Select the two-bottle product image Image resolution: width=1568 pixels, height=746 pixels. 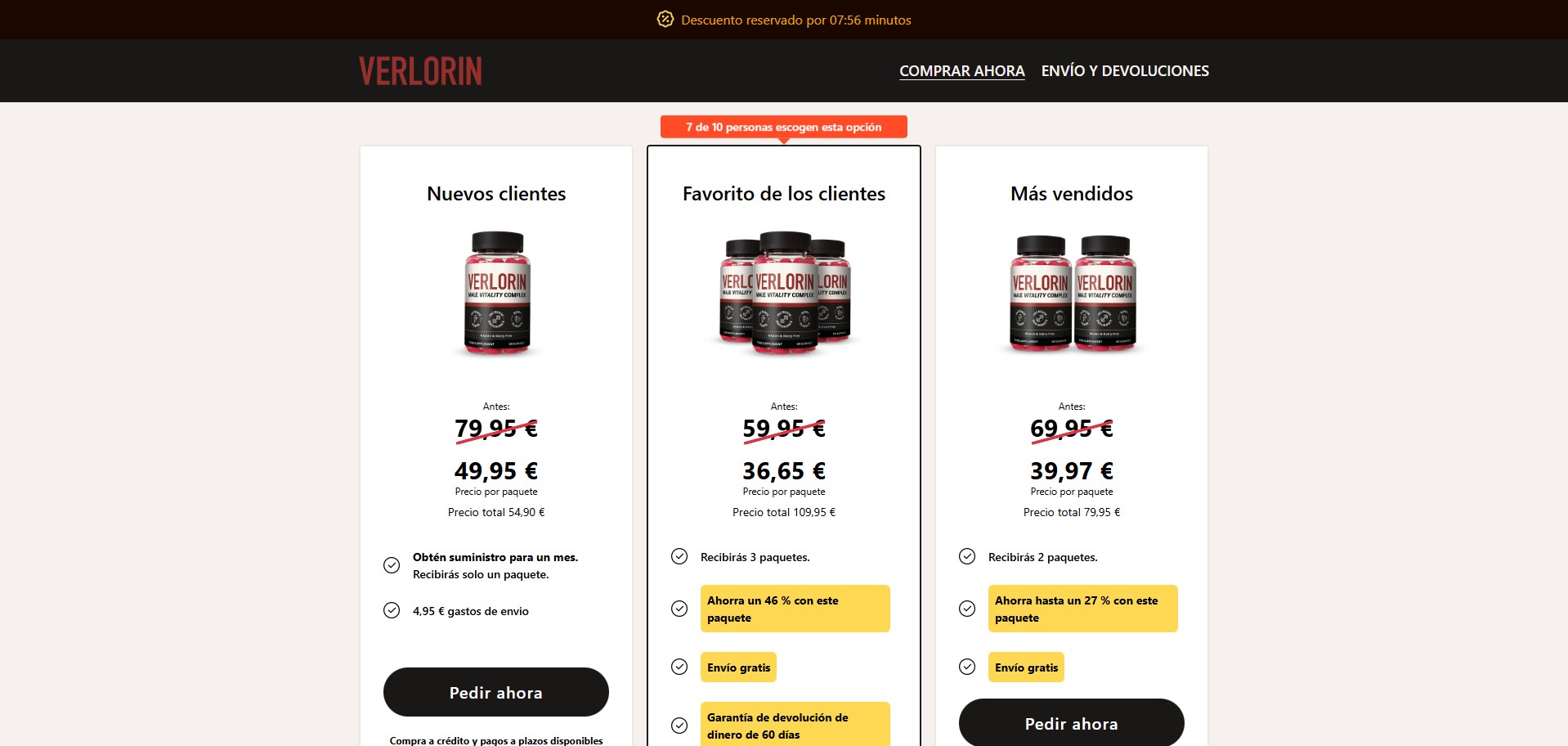1073,293
